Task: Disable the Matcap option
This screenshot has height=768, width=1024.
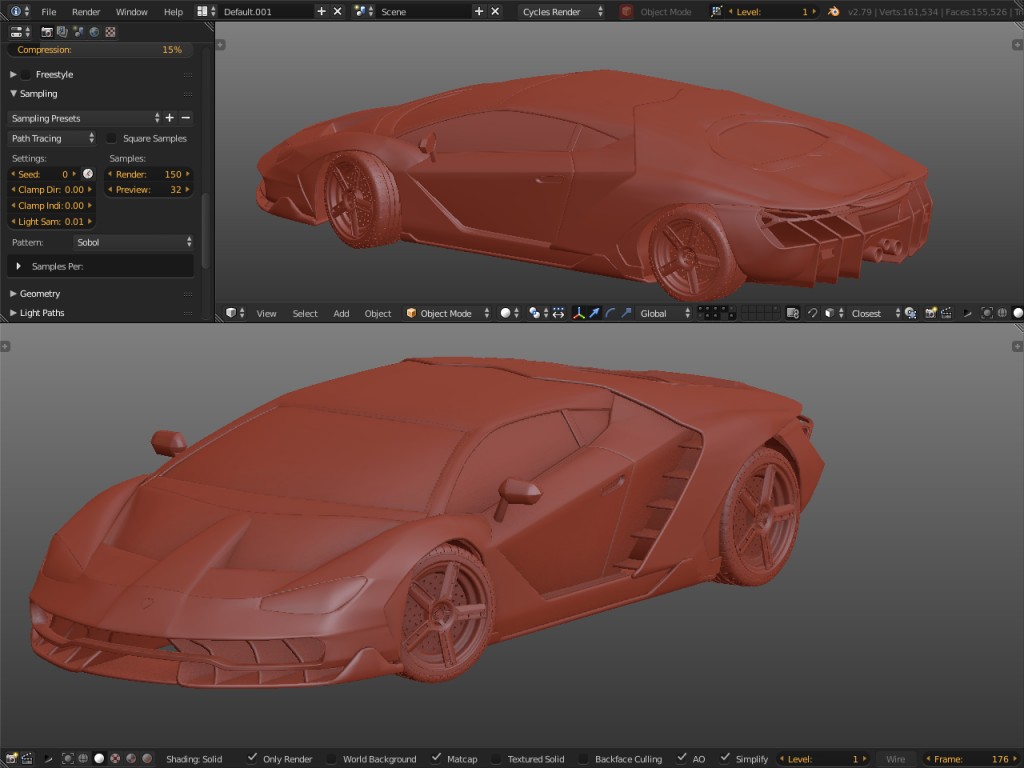Action: coord(437,758)
